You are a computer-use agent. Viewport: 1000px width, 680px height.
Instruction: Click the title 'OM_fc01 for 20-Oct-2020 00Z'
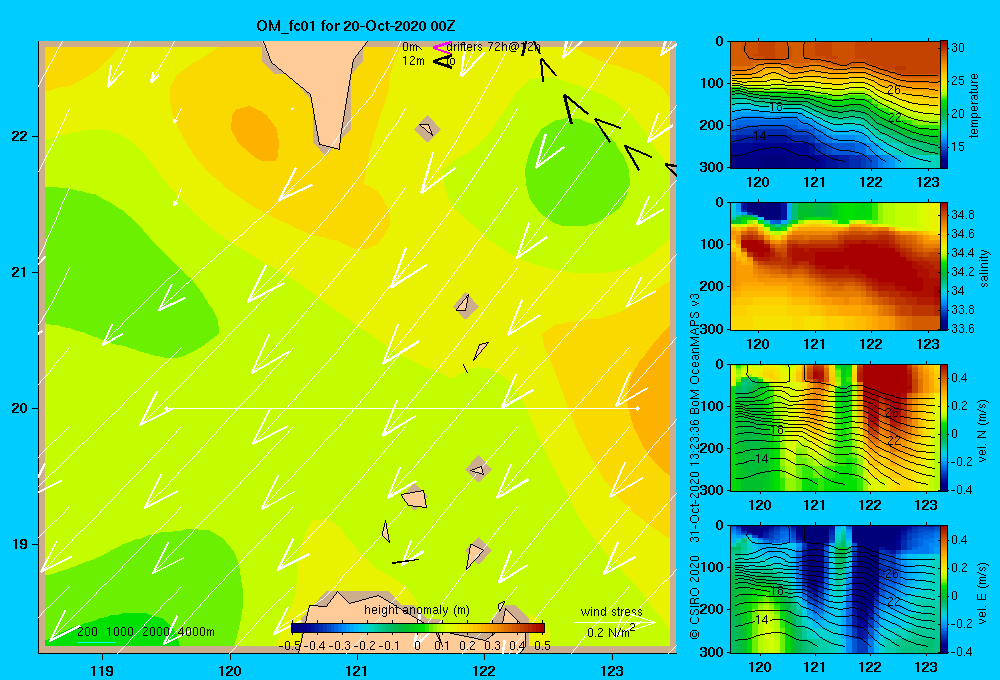click(x=356, y=26)
